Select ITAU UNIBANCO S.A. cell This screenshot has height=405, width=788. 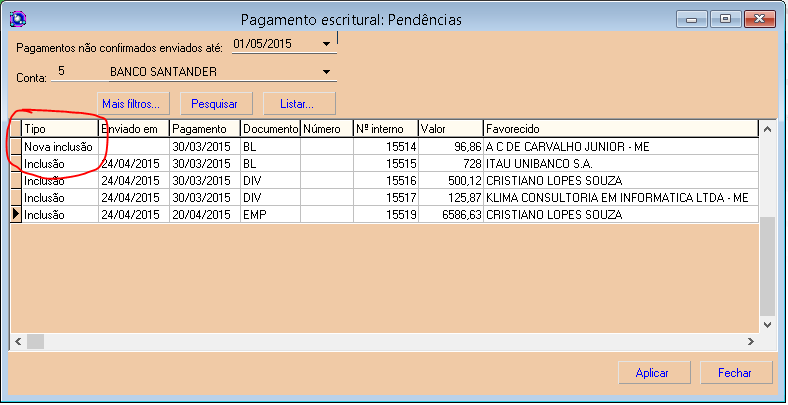tap(621, 164)
